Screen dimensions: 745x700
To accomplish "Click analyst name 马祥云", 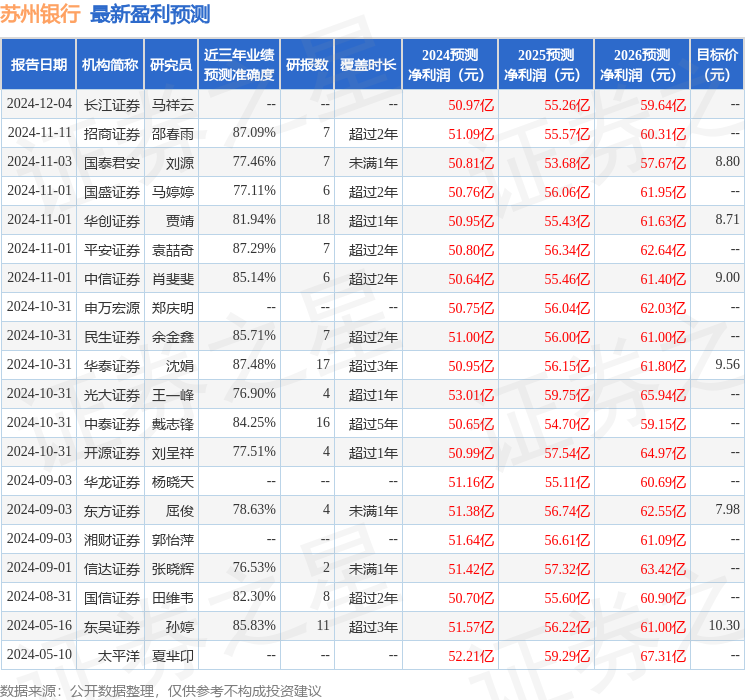I will 172,105.
